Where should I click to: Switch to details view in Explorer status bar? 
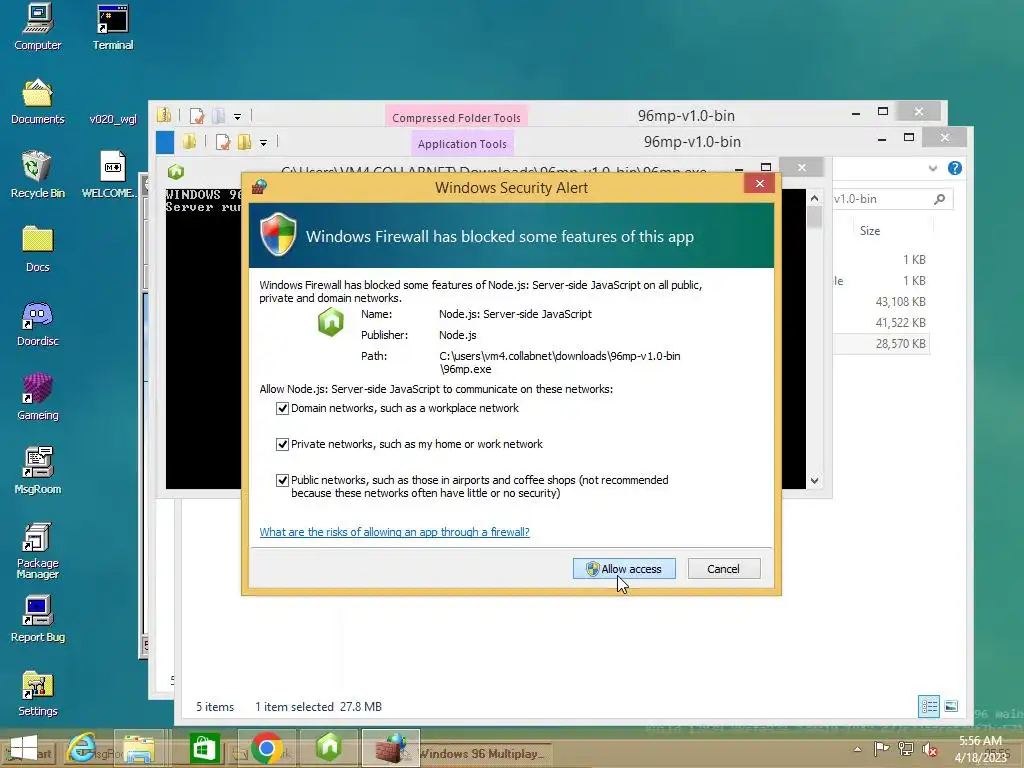pos(929,706)
